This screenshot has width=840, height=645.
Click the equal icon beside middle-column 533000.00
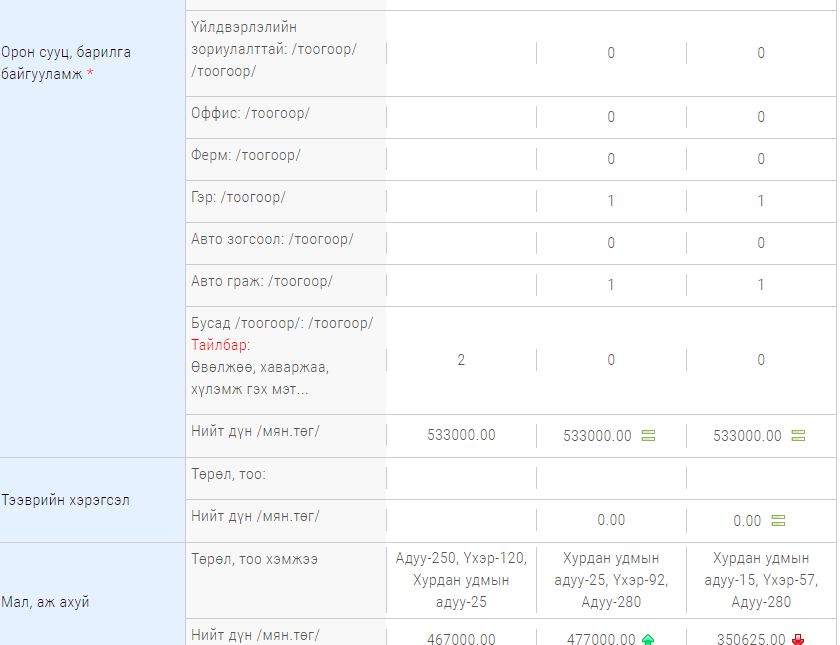coord(648,436)
